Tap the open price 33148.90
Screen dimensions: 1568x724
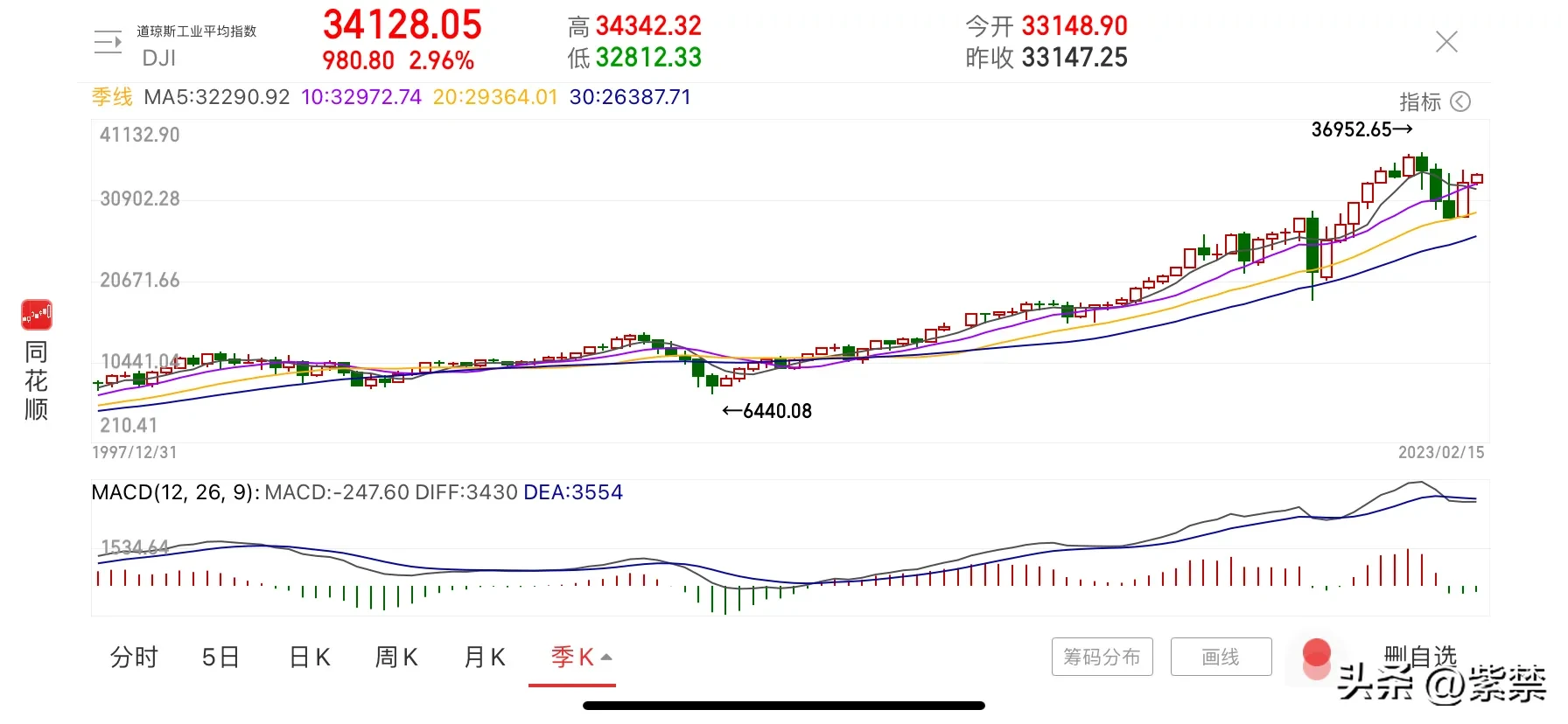(1074, 26)
